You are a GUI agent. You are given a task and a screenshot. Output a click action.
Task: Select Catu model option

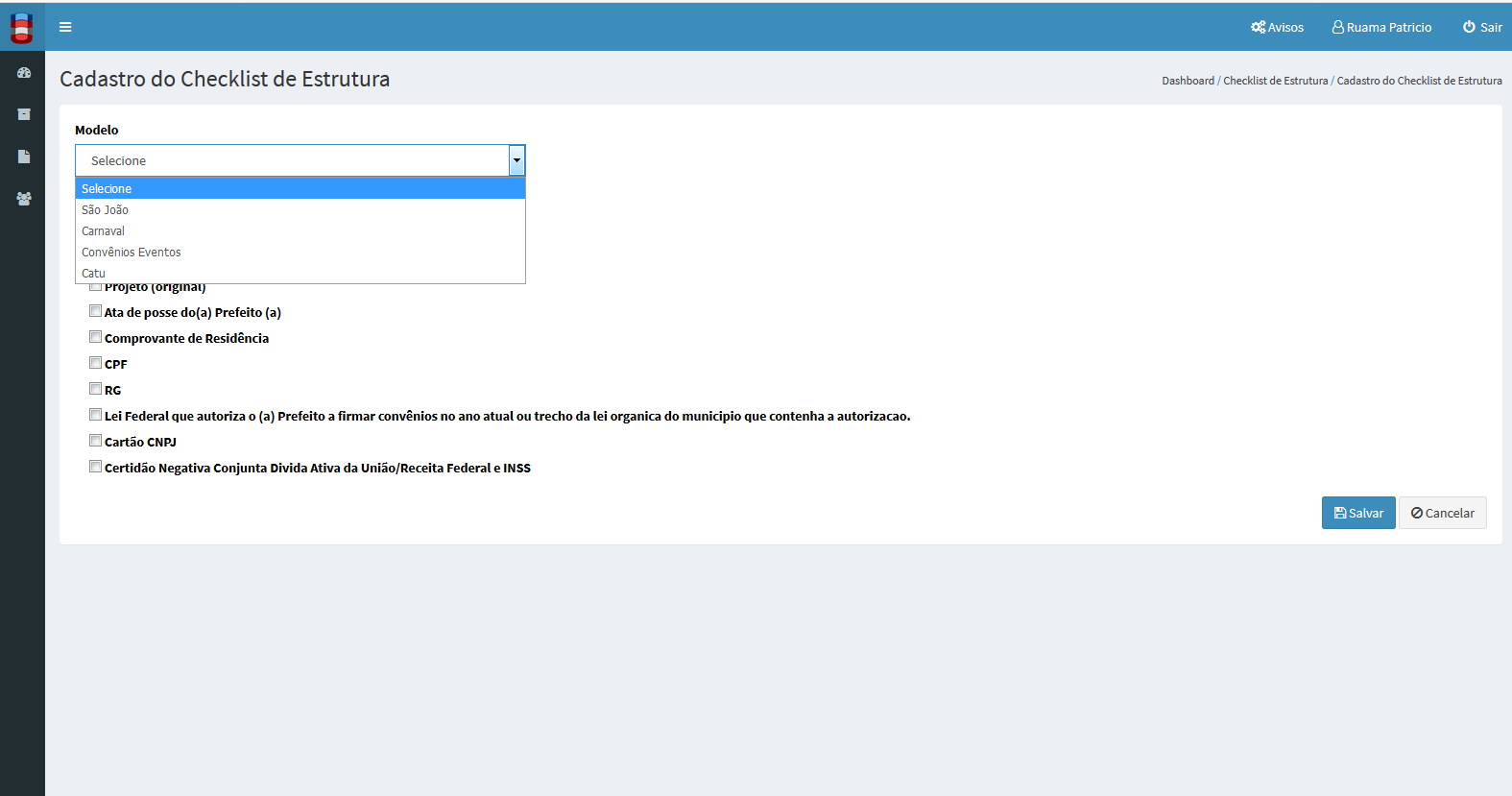coord(300,273)
